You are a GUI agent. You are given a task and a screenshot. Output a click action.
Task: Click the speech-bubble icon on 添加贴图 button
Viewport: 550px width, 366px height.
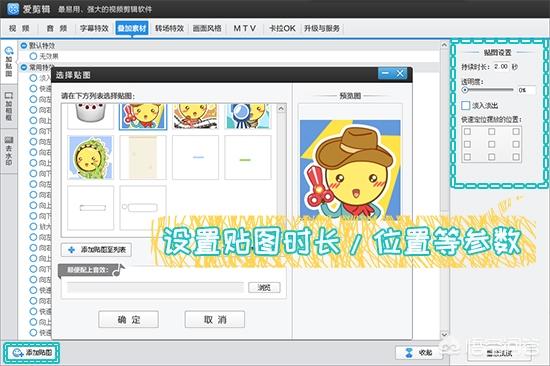[x=18, y=353]
